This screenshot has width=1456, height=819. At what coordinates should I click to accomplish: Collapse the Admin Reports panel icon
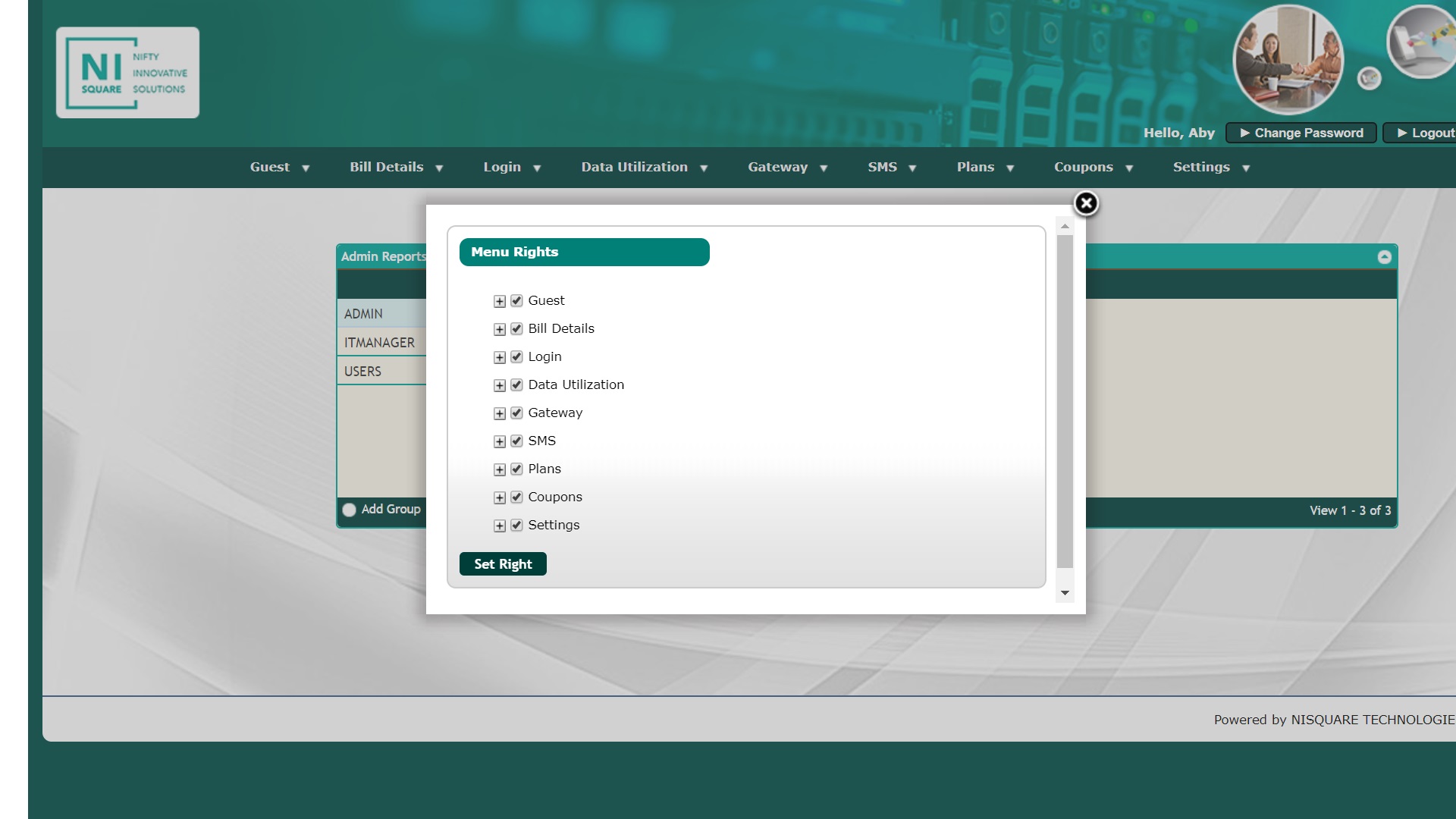1384,257
